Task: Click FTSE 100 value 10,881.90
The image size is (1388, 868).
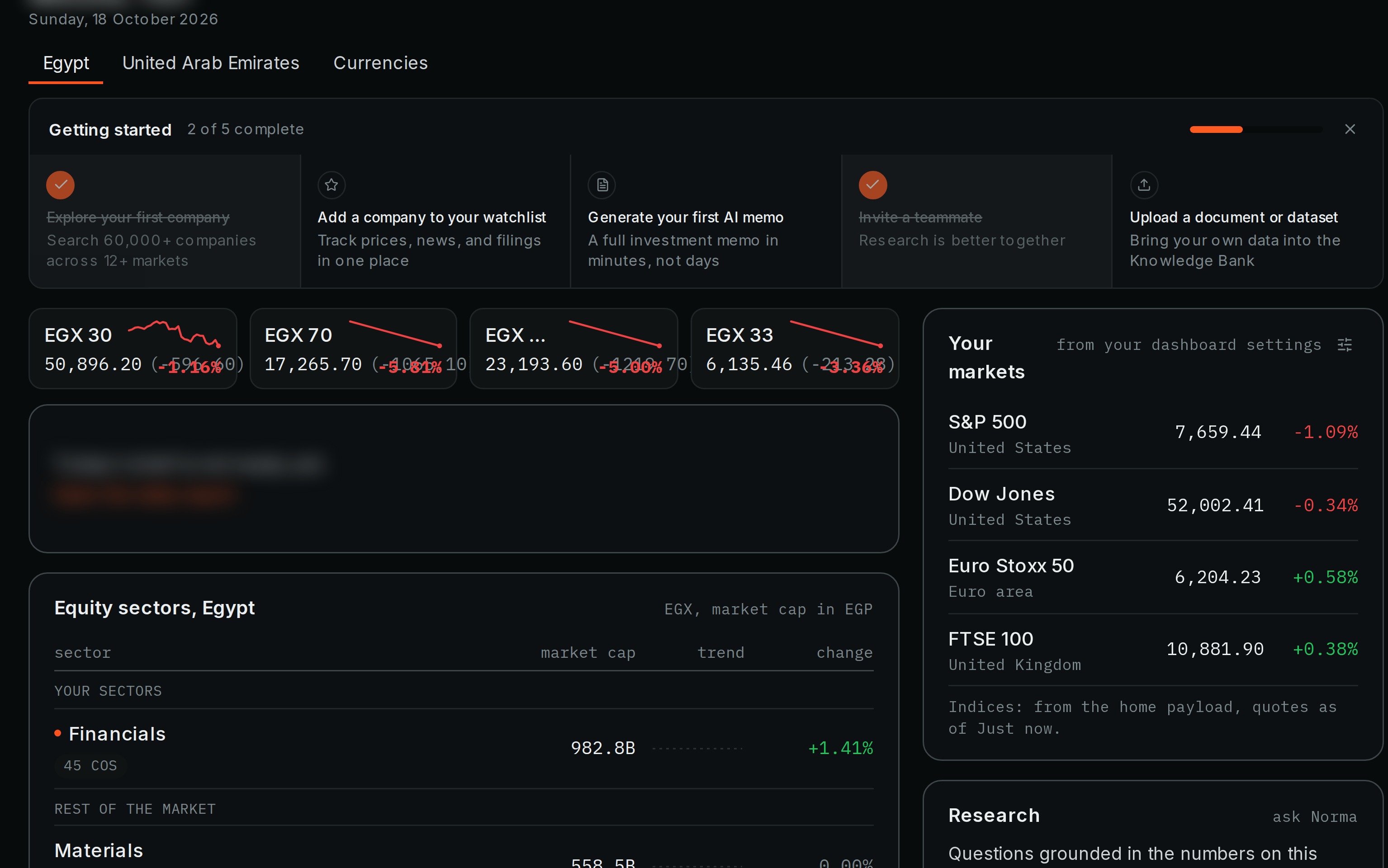Action: pyautogui.click(x=1215, y=649)
